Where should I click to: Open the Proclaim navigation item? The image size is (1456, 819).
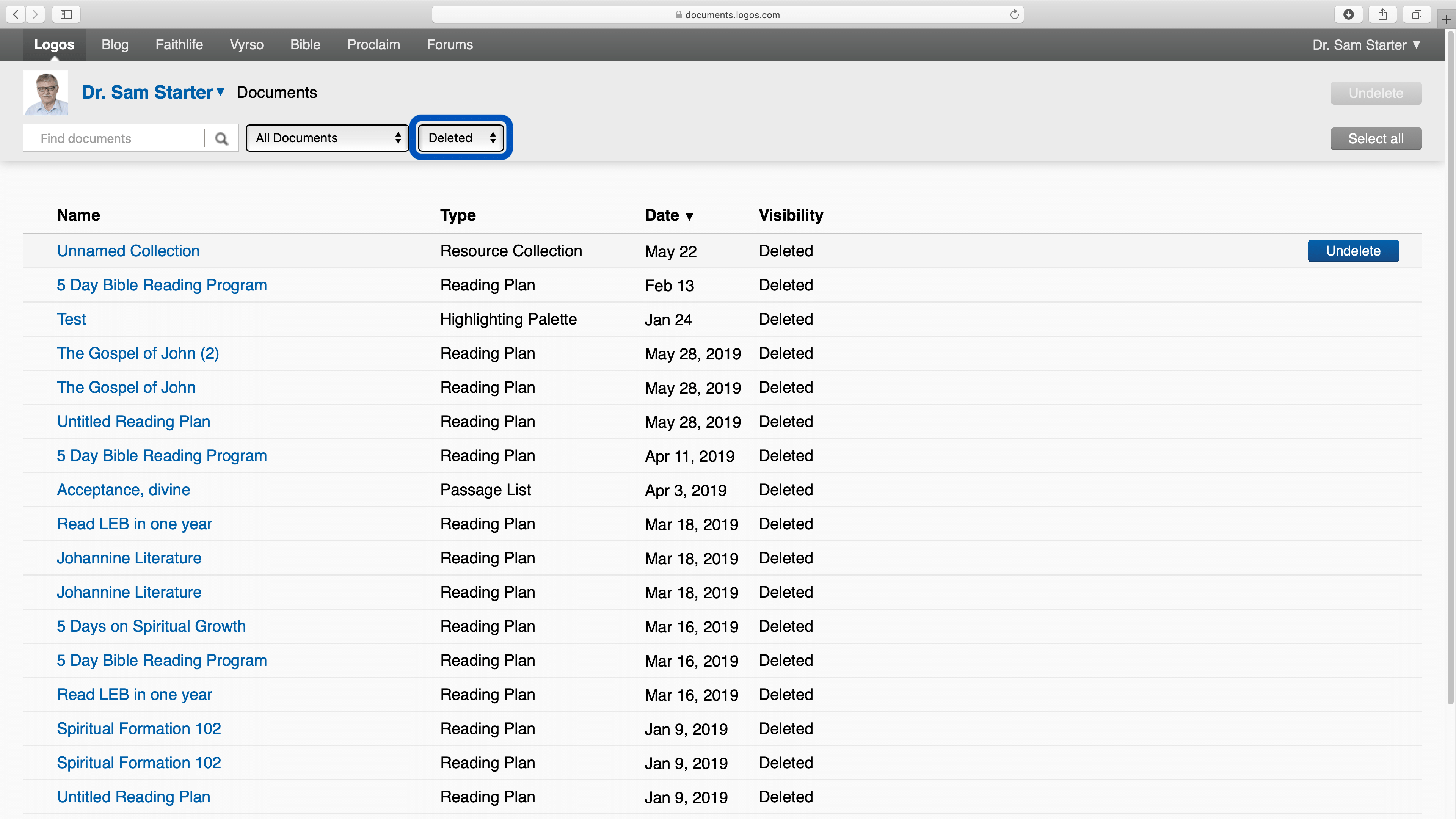pyautogui.click(x=373, y=45)
